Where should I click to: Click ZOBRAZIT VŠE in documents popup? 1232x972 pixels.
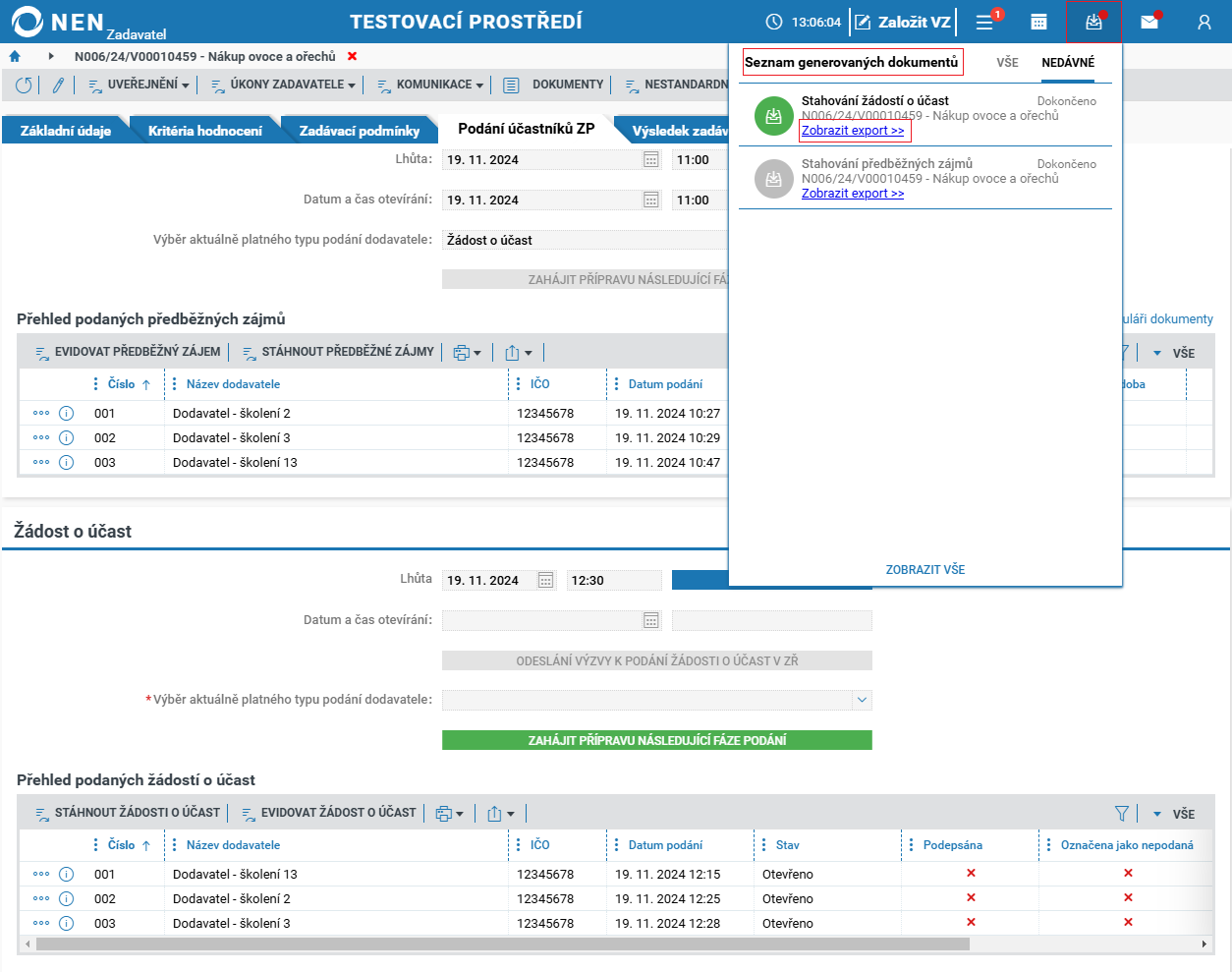pyautogui.click(x=925, y=570)
